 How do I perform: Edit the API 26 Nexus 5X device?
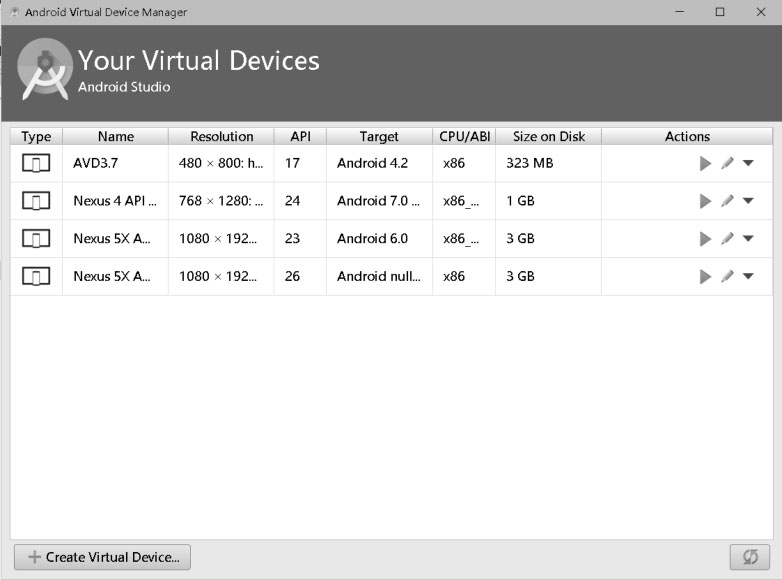(727, 276)
